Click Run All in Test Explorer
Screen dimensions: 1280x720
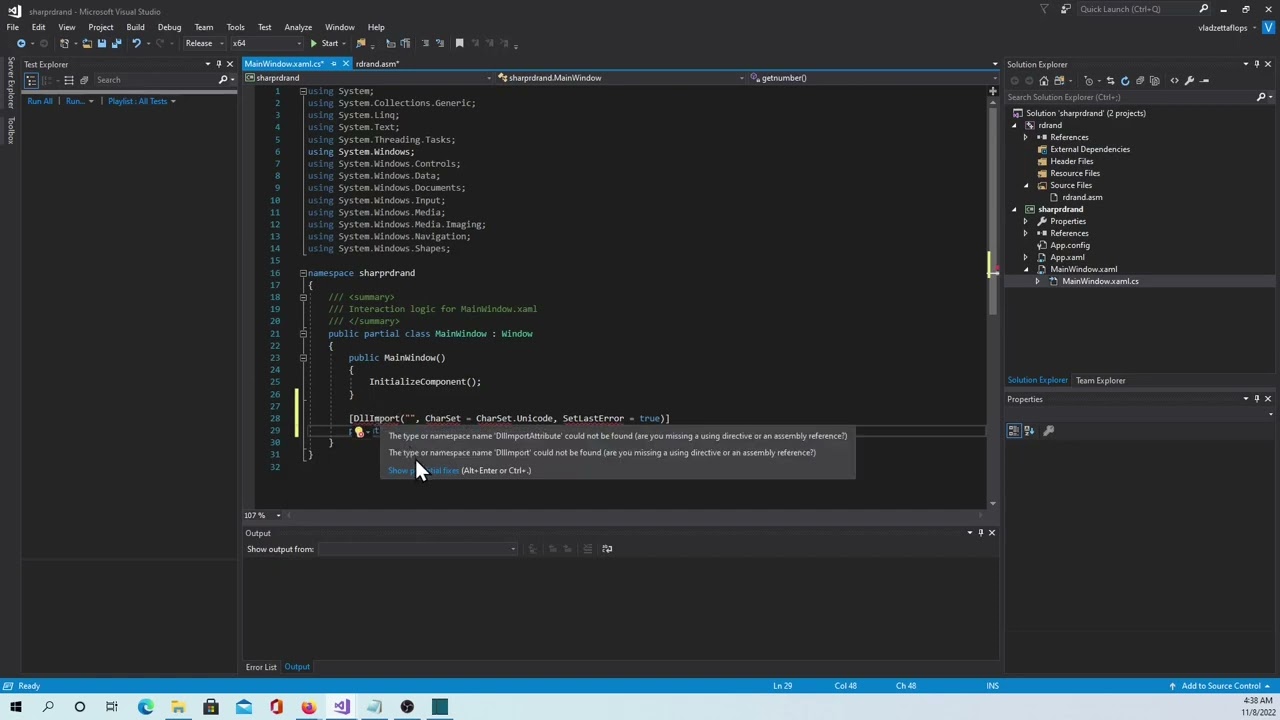pos(40,101)
